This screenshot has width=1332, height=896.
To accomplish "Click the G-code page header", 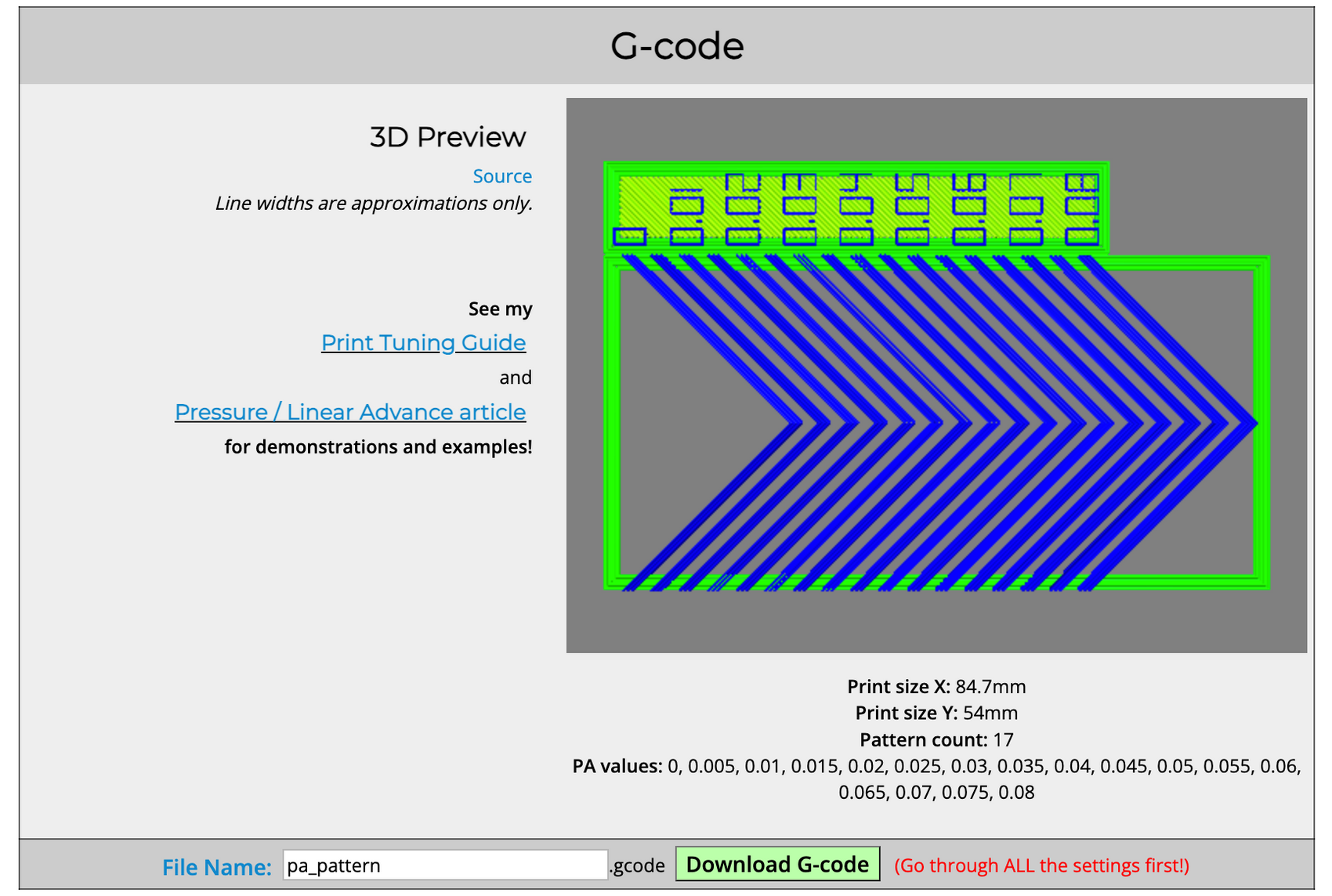I will (x=677, y=45).
